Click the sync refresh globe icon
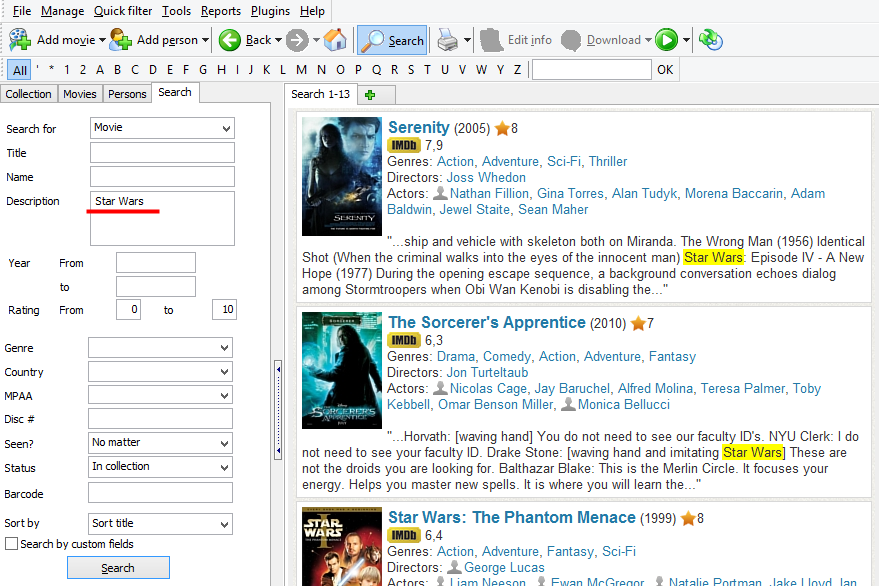 [710, 40]
